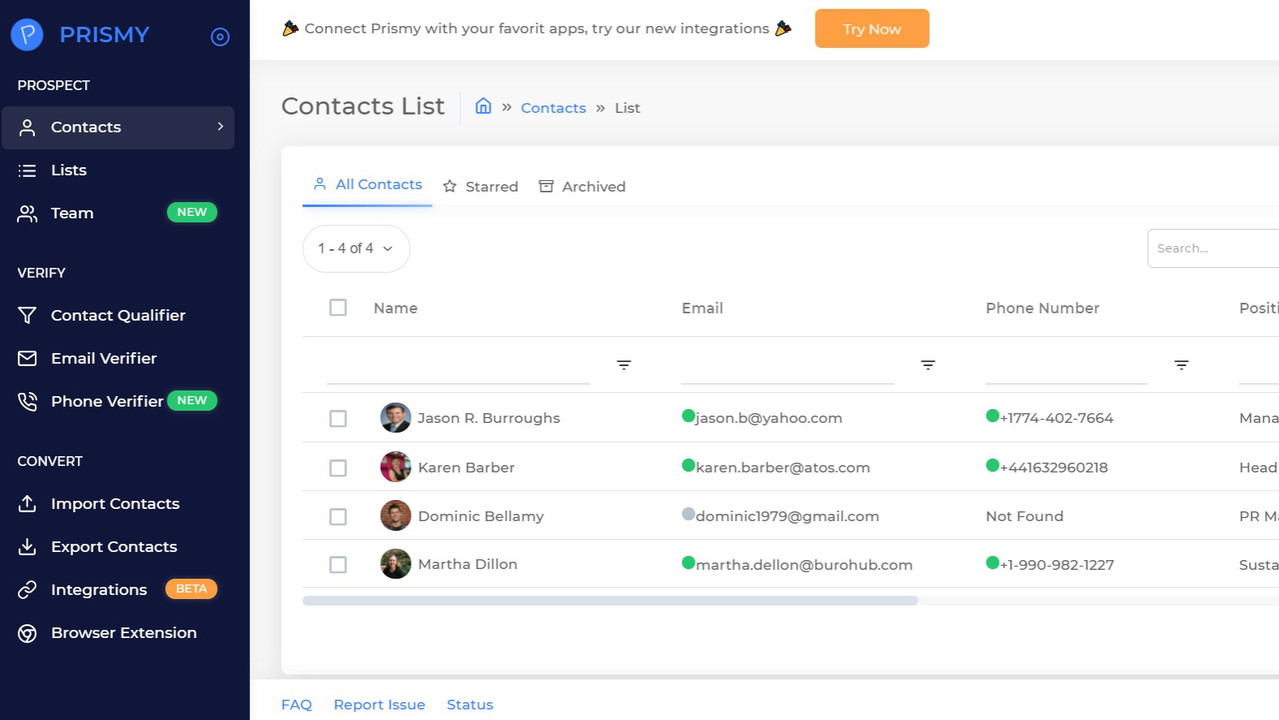This screenshot has height=720, width=1279.
Task: Select the checkbox for Jason R. Burroughs
Action: [x=338, y=418]
